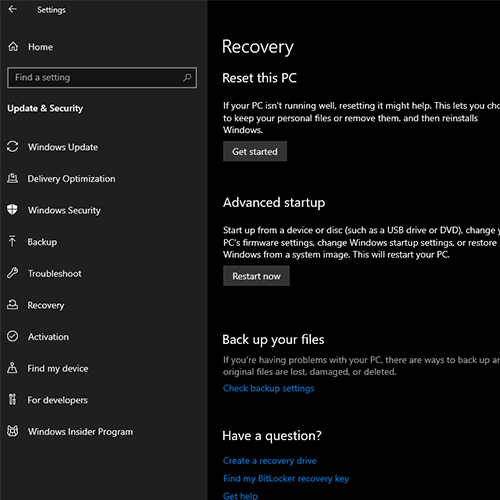Click the Recovery page title

tap(258, 47)
